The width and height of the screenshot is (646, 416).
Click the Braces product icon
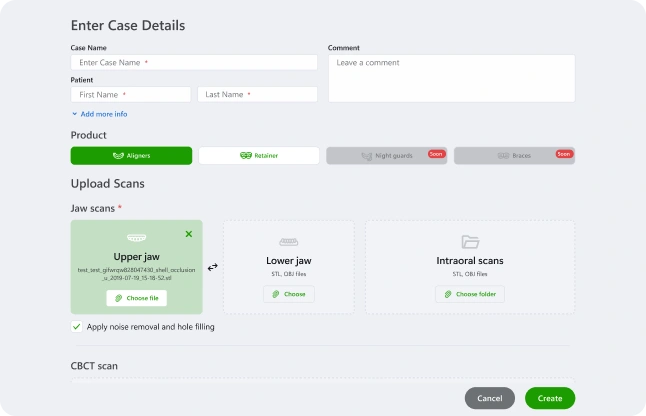503,156
